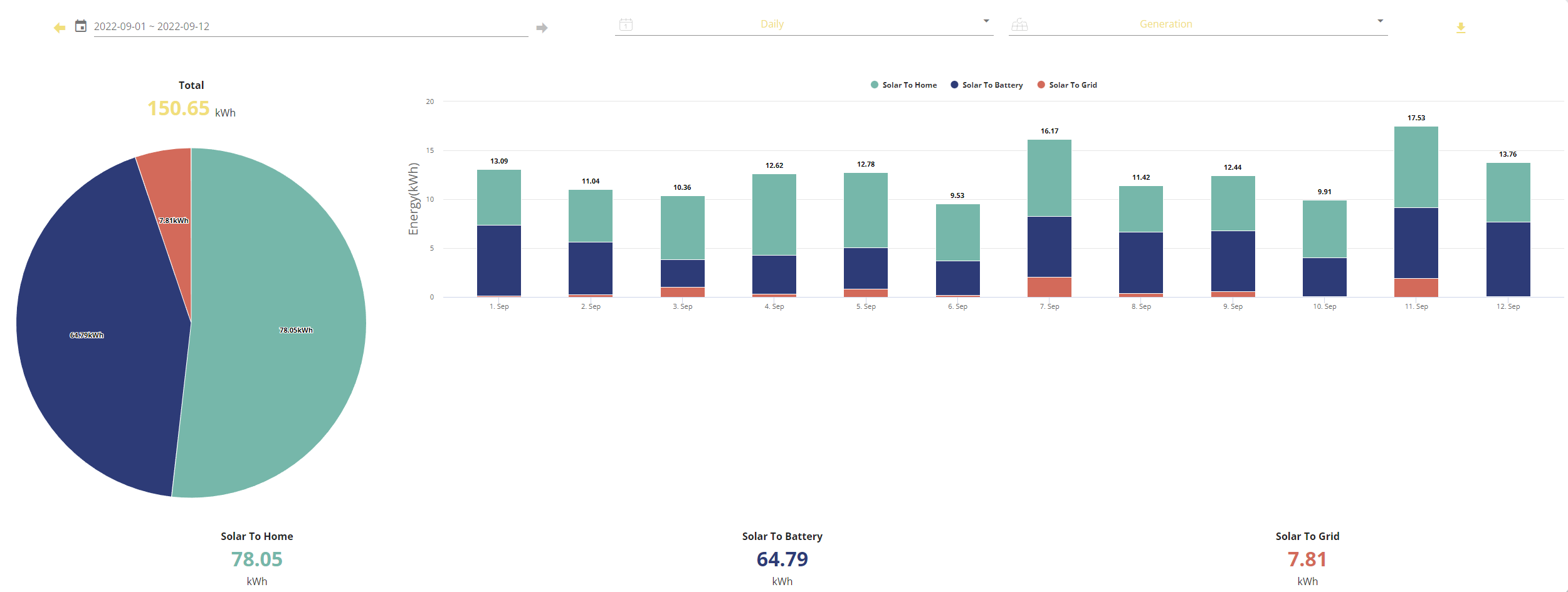The height and width of the screenshot is (592, 1568).
Task: Click the 13.09 bar total label
Action: (499, 161)
